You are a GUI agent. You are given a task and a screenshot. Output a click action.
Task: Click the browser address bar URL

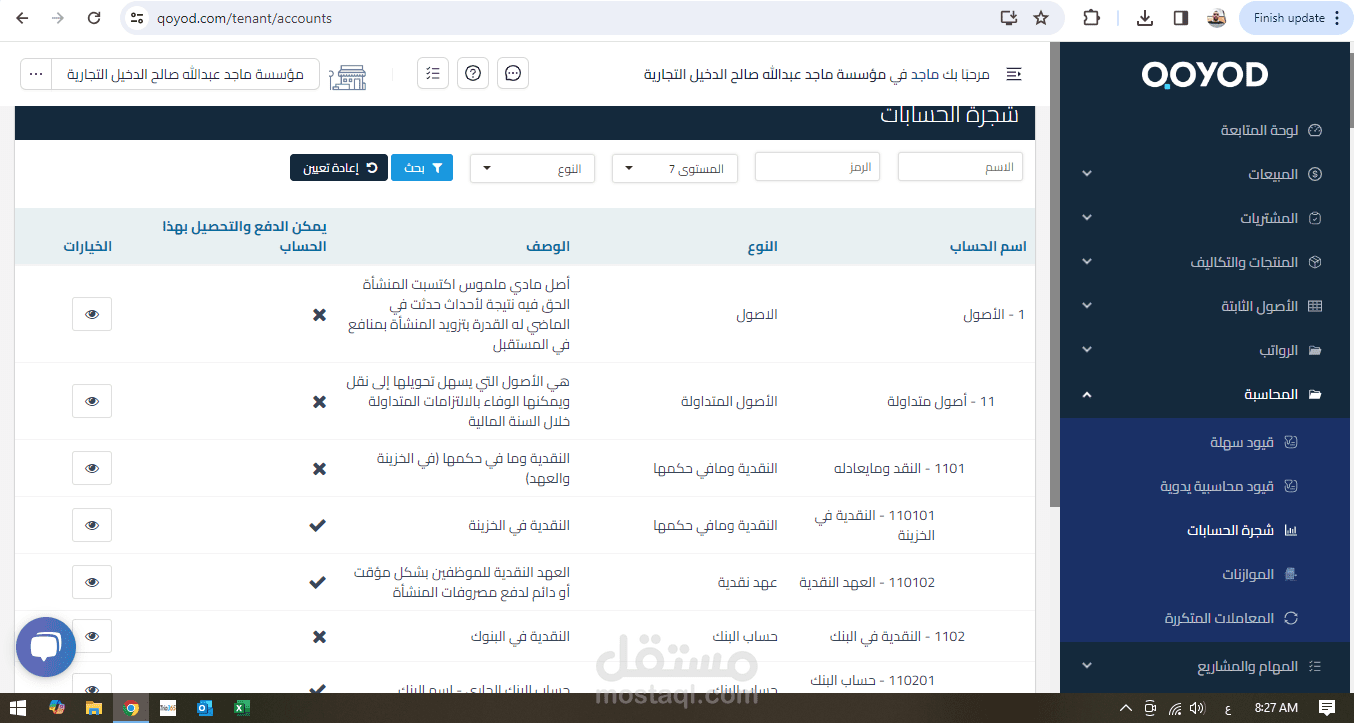(x=244, y=18)
